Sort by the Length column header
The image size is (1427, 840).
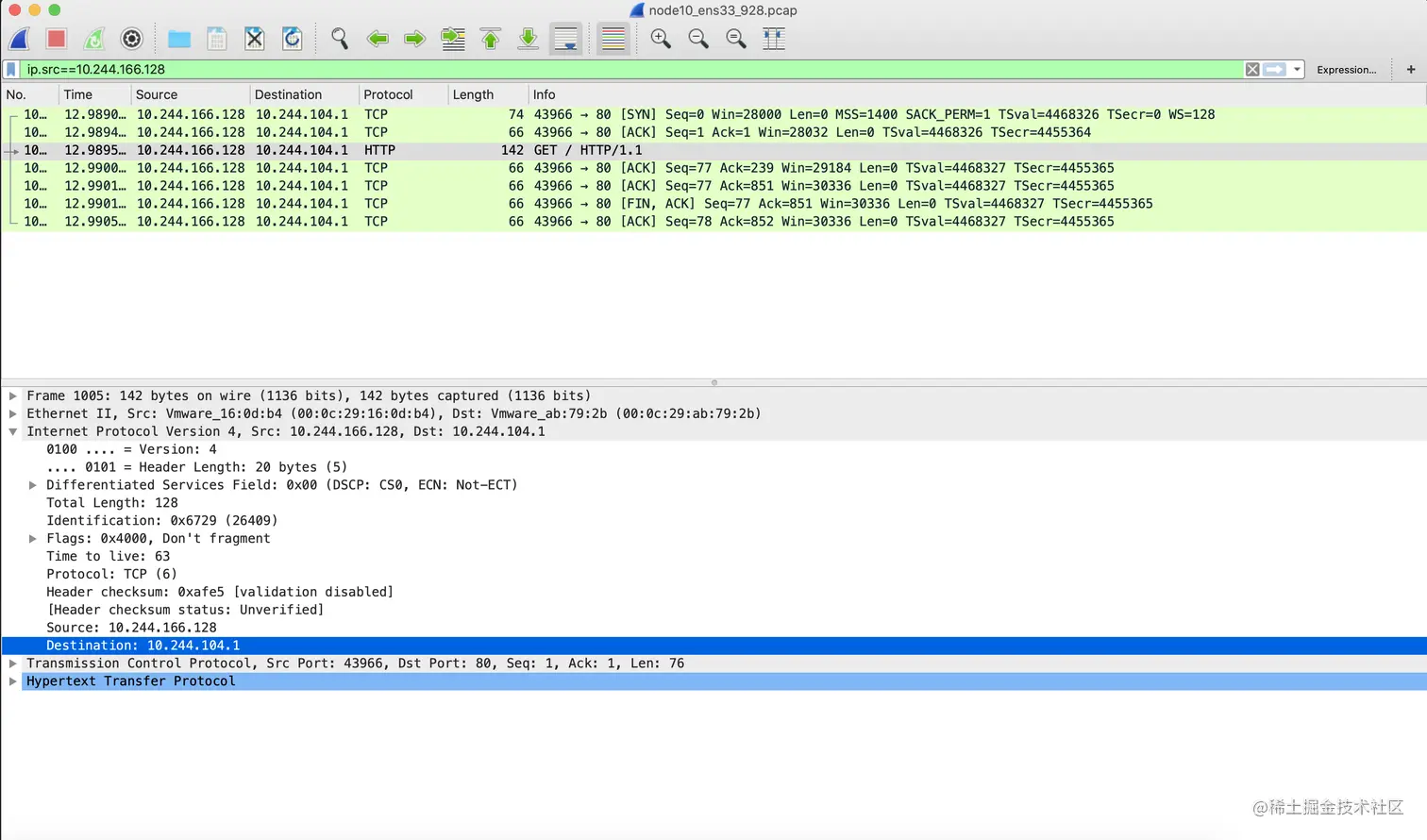(x=487, y=94)
